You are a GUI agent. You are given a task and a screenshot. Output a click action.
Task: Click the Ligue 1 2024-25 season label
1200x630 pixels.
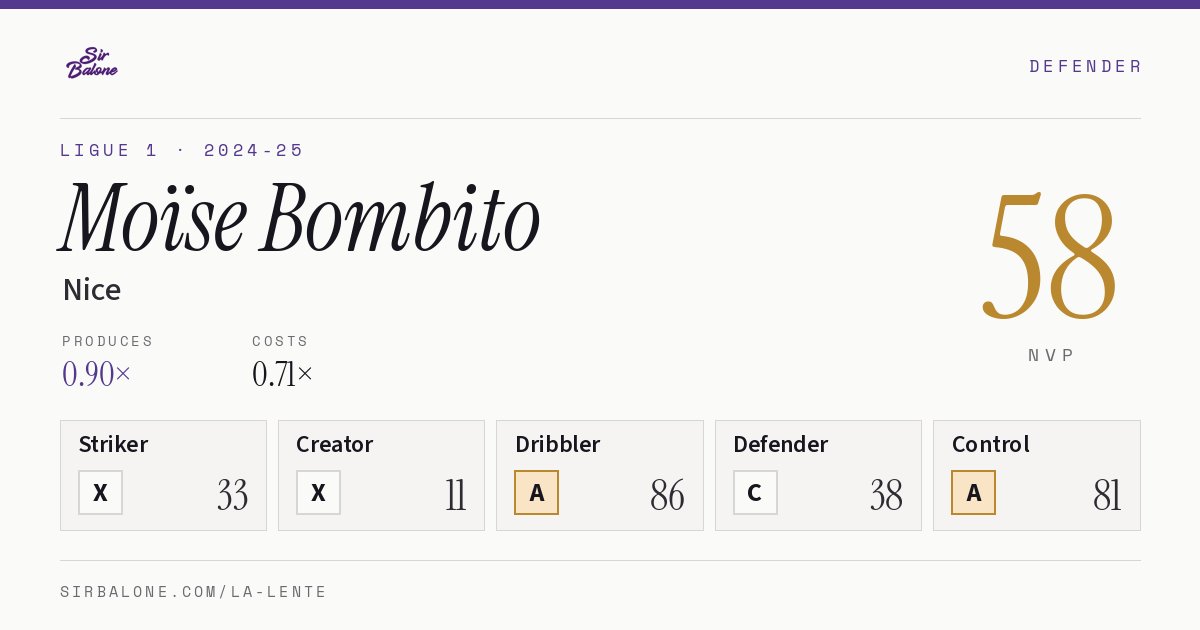point(182,150)
